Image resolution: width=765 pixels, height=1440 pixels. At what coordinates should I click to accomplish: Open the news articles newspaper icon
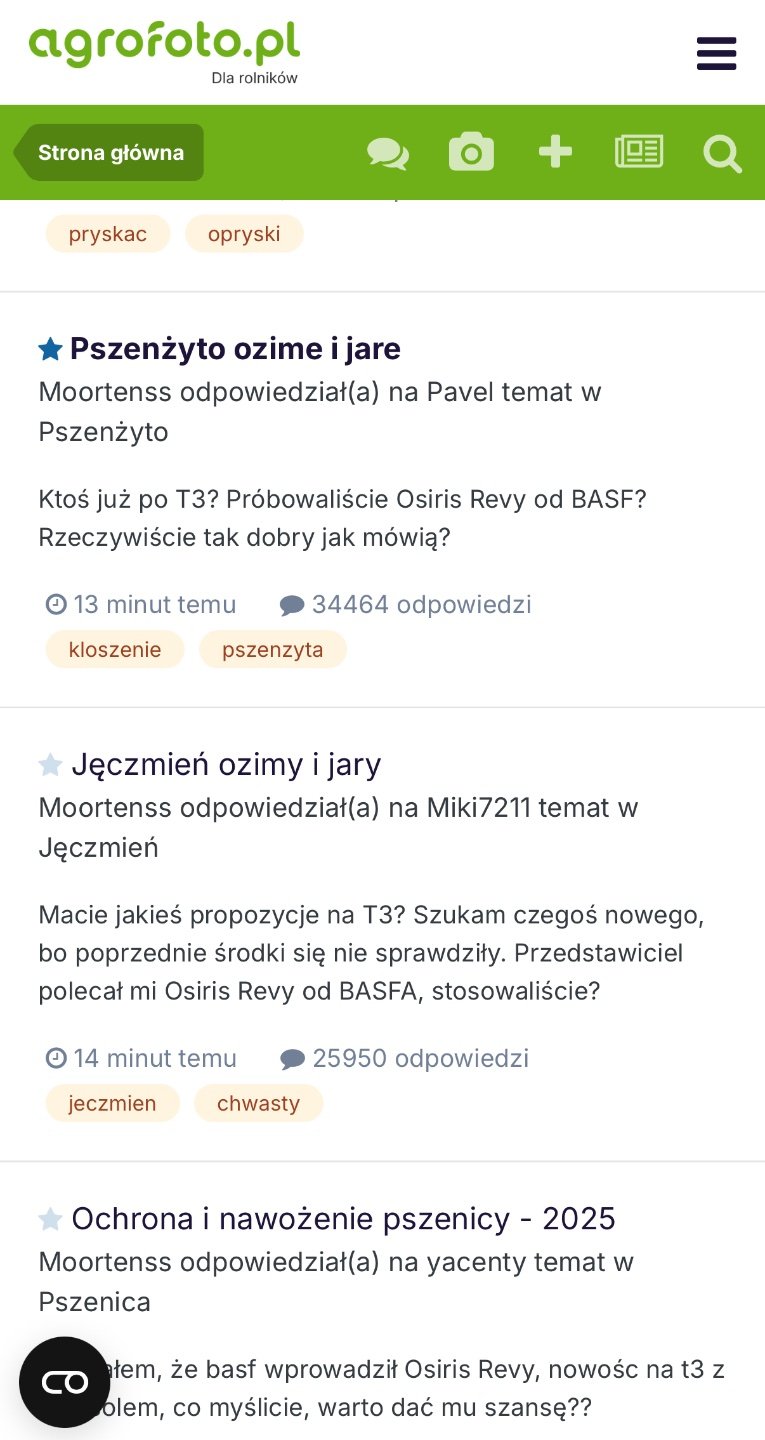click(x=639, y=153)
